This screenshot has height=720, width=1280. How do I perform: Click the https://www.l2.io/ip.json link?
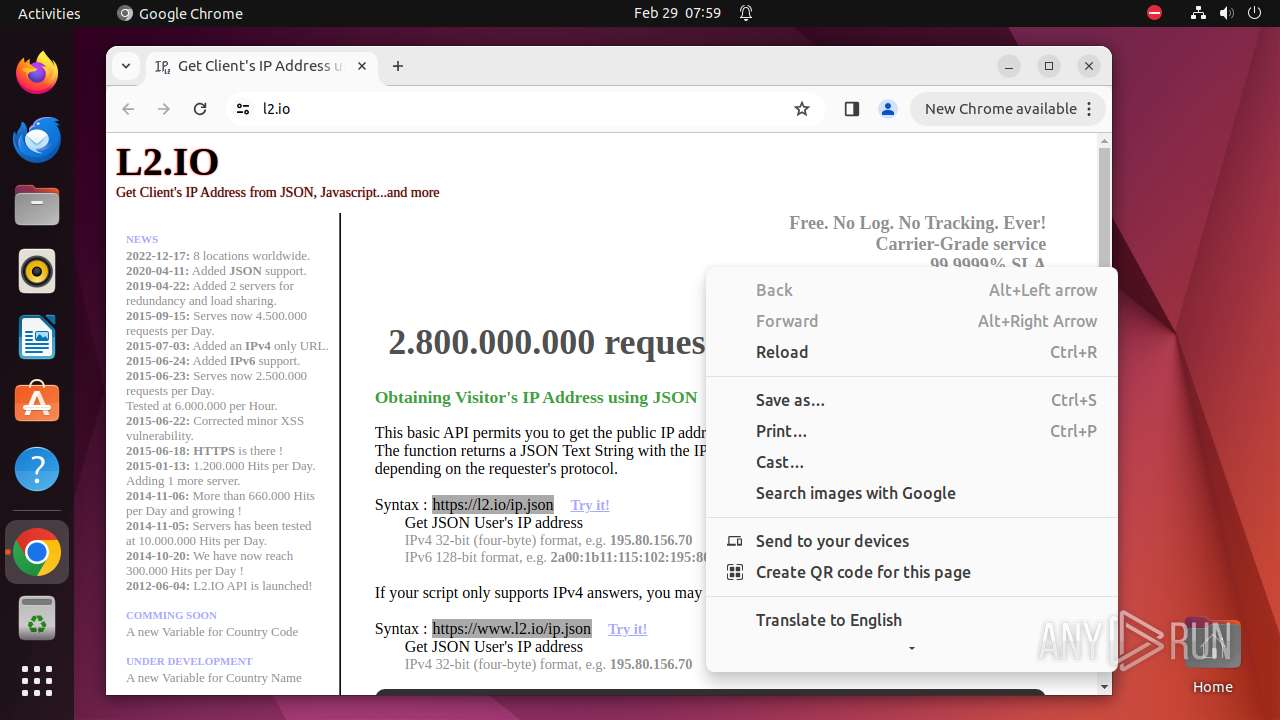pos(512,629)
